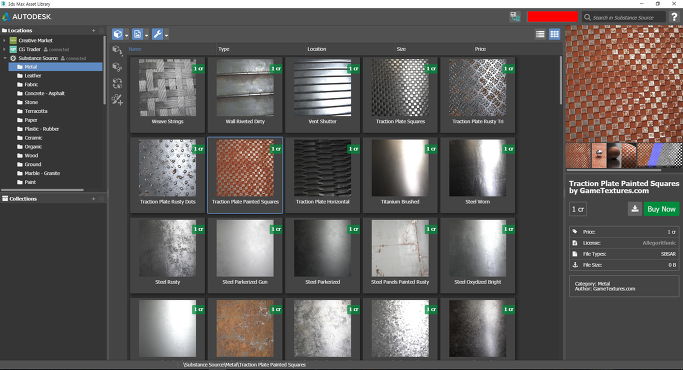Download the asset with the download icon
The width and height of the screenshot is (683, 370).
[635, 209]
